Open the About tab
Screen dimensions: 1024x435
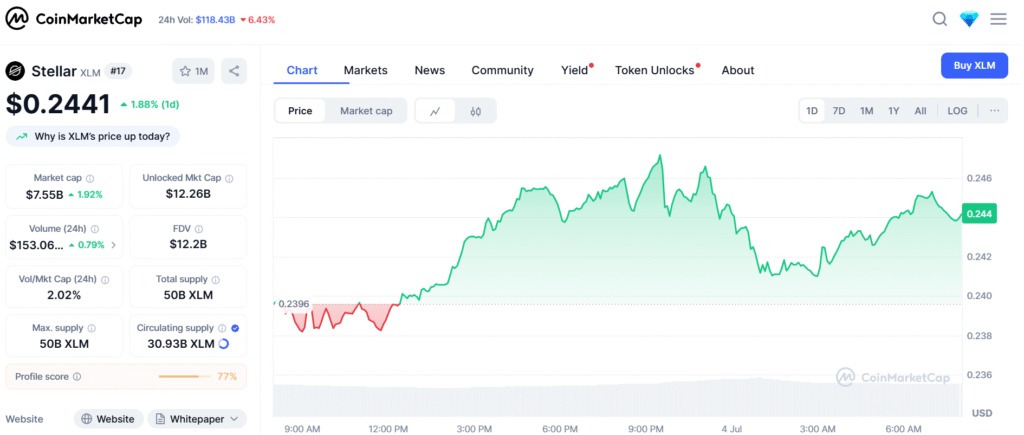tap(738, 70)
